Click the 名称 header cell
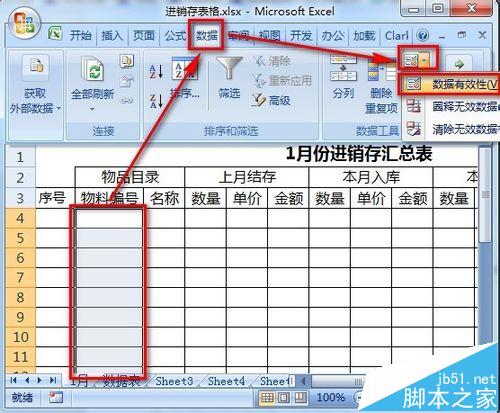The width and height of the screenshot is (500, 413). (164, 198)
